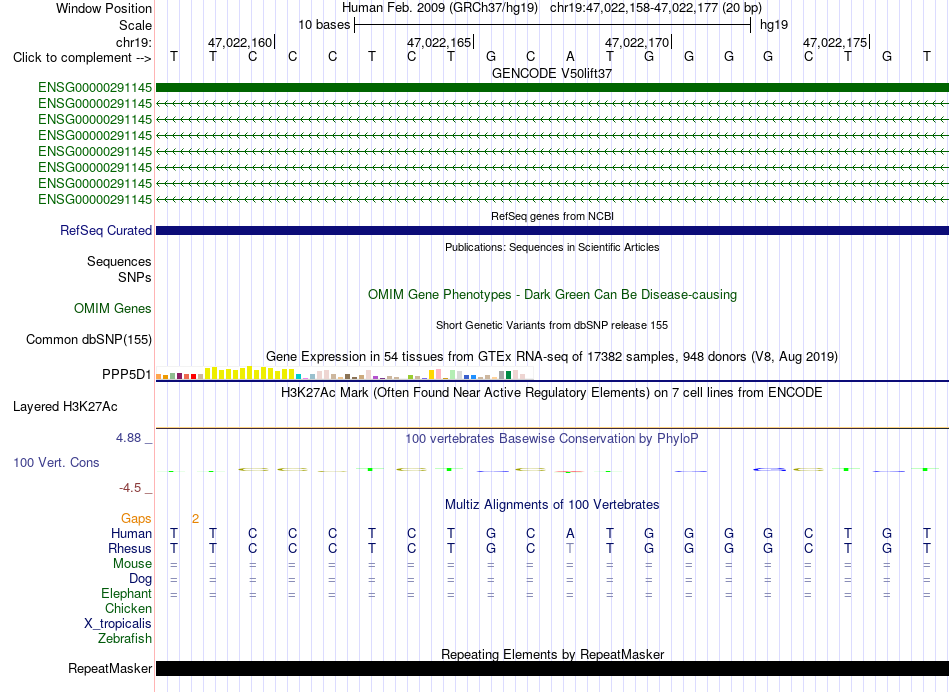
Task: Click the dark blue RefSeq Curated bar
Action: (552, 230)
